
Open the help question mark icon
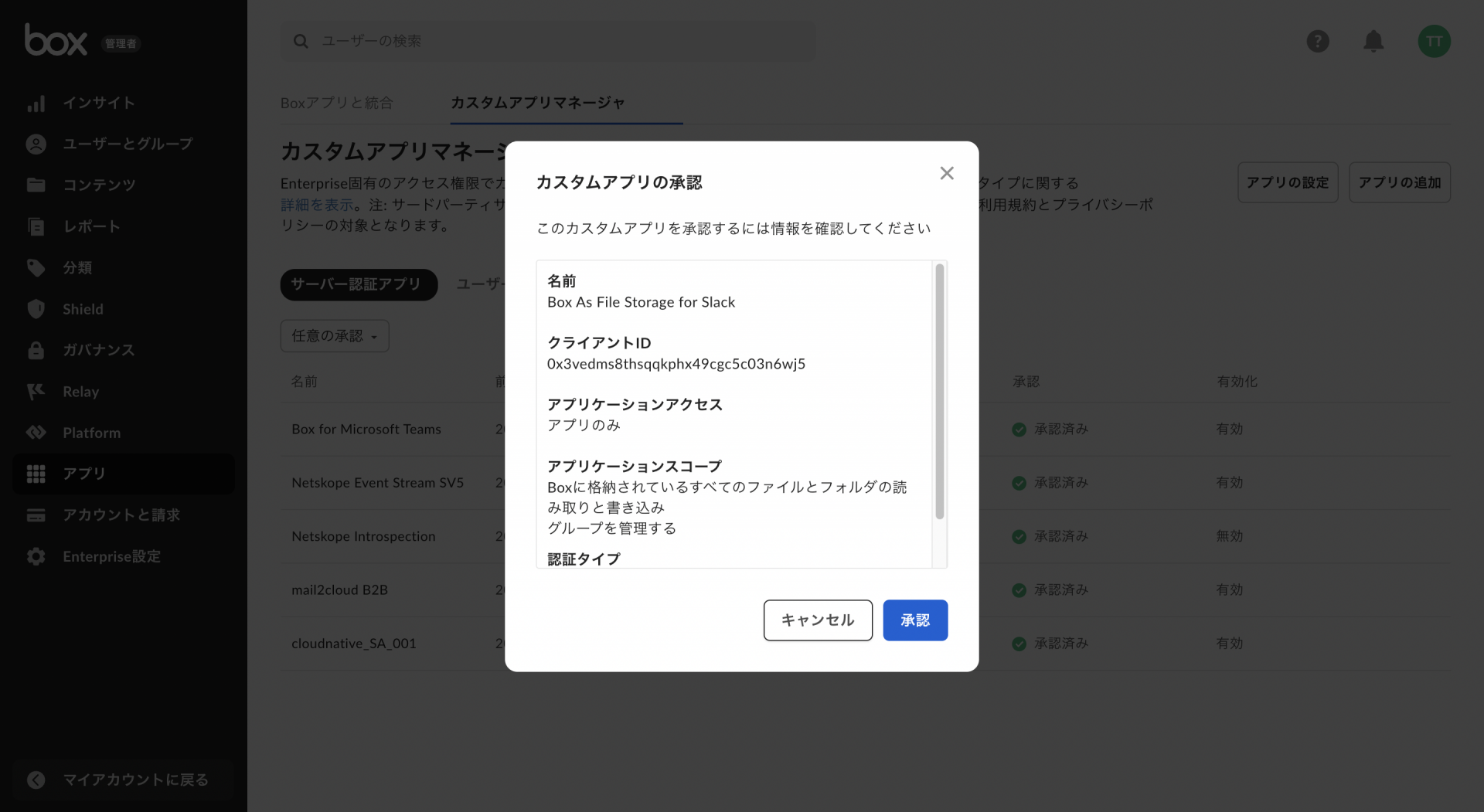tap(1318, 41)
